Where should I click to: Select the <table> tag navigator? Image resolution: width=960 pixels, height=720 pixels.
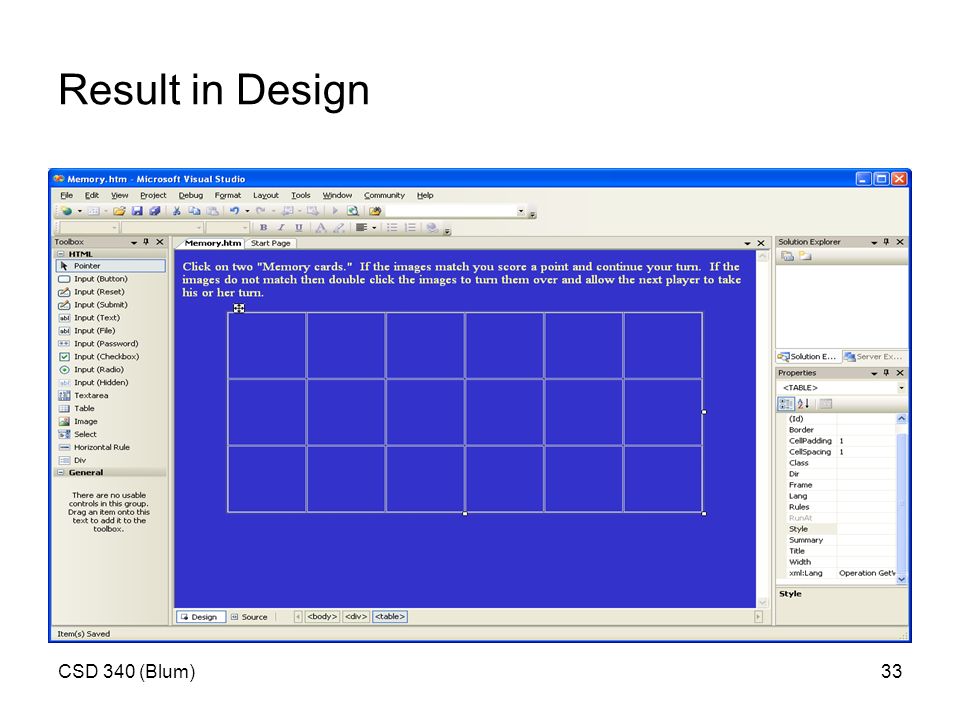pyautogui.click(x=390, y=617)
